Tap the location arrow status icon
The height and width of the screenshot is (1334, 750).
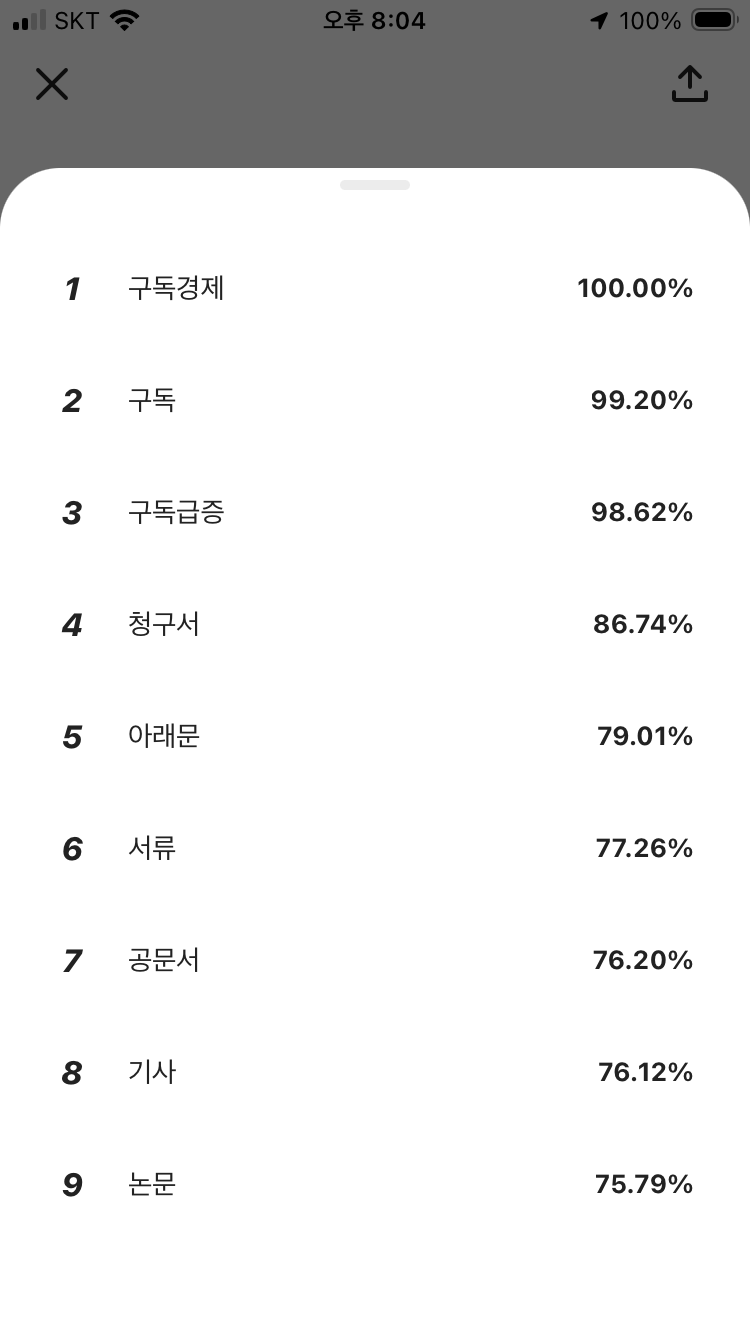click(x=599, y=21)
